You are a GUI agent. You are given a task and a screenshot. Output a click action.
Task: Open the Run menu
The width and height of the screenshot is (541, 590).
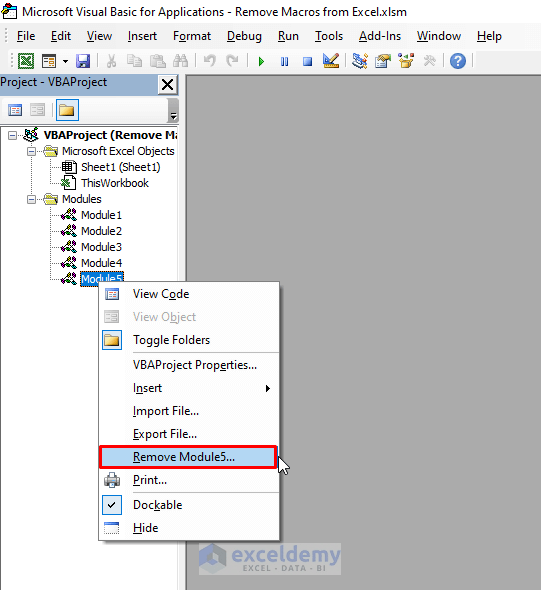pos(288,36)
